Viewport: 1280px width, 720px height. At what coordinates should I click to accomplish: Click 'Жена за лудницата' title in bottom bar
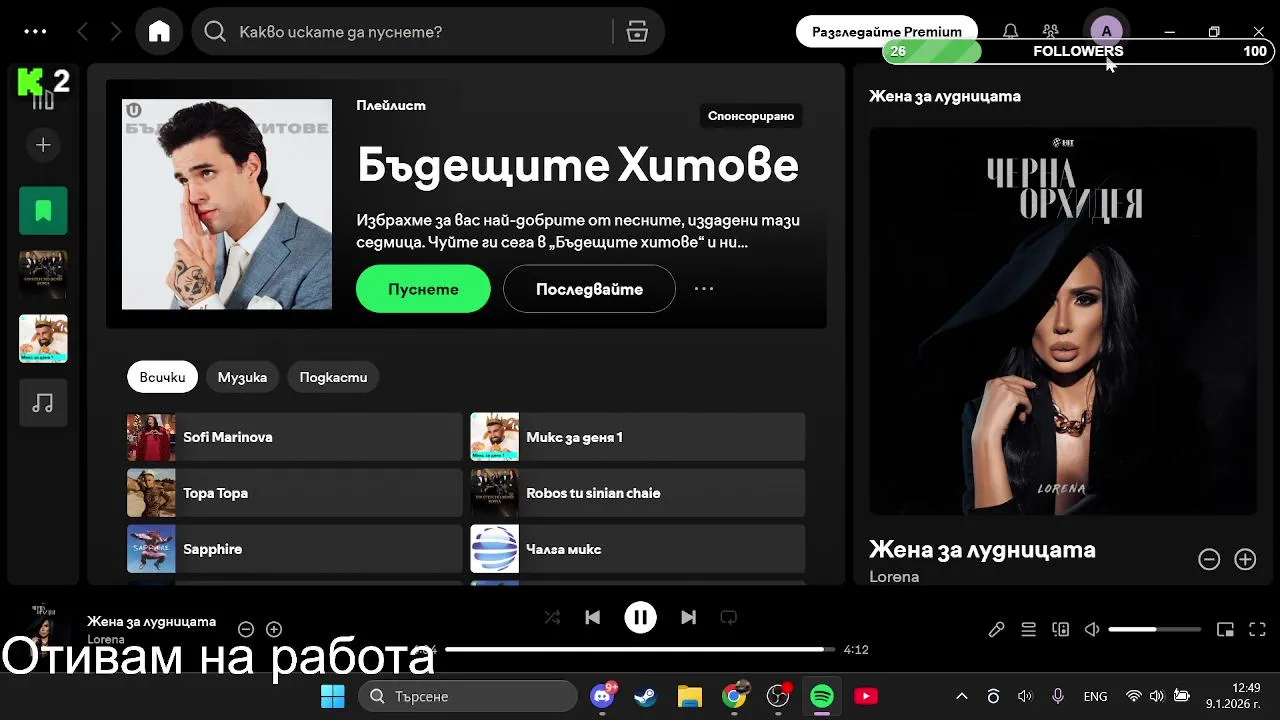tap(151, 621)
